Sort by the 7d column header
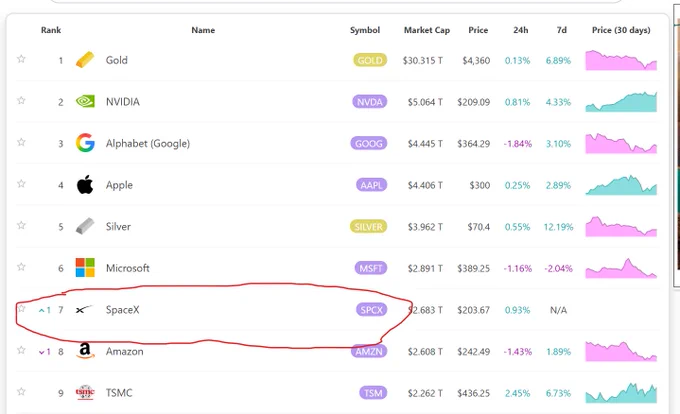This screenshot has width=680, height=414. point(562,30)
